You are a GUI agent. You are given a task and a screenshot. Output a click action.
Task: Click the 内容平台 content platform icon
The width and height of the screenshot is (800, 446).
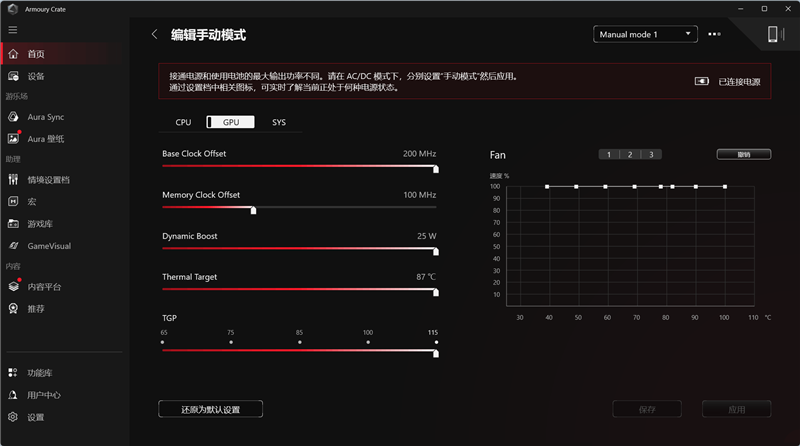(x=13, y=287)
